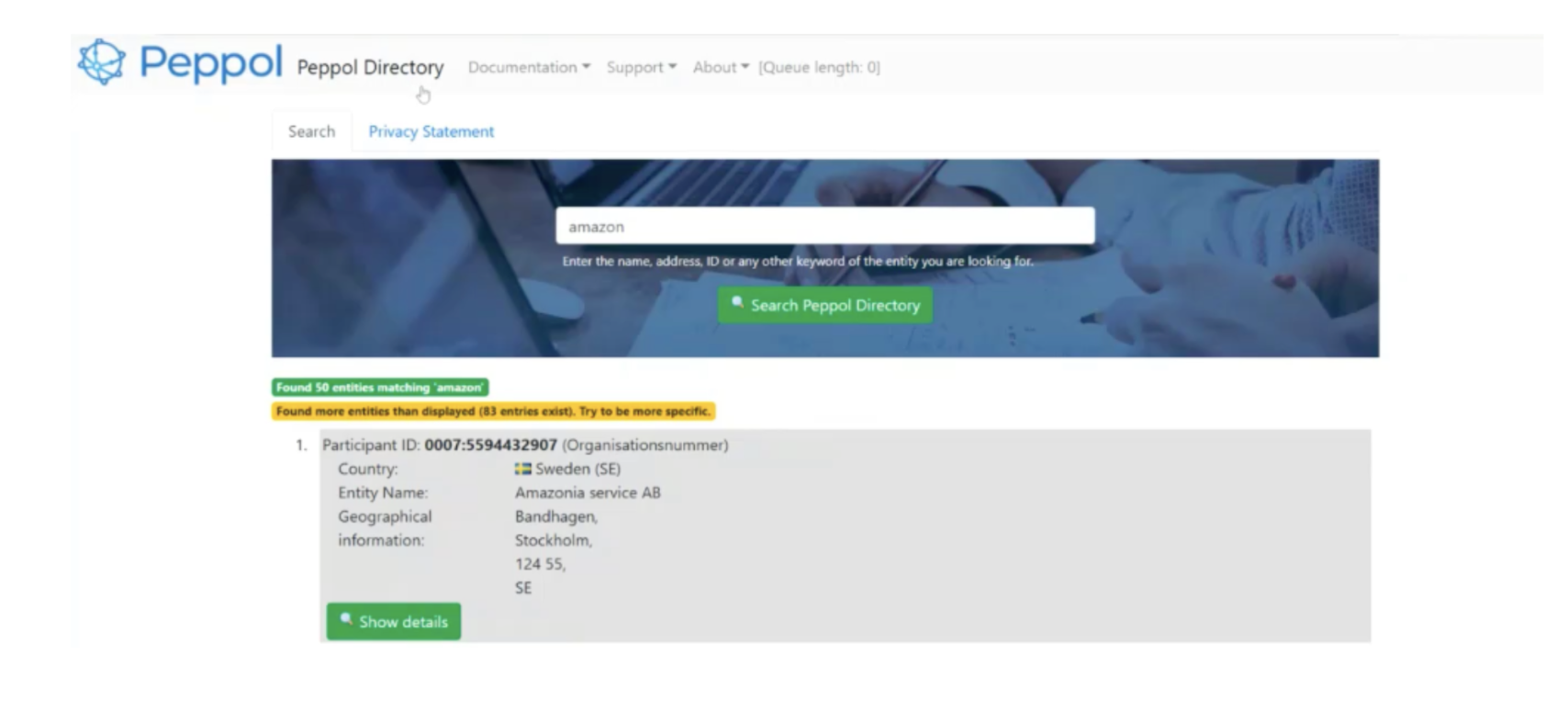Image resolution: width=1568 pixels, height=711 pixels.
Task: Click the search hint text under the field
Action: tap(797, 261)
